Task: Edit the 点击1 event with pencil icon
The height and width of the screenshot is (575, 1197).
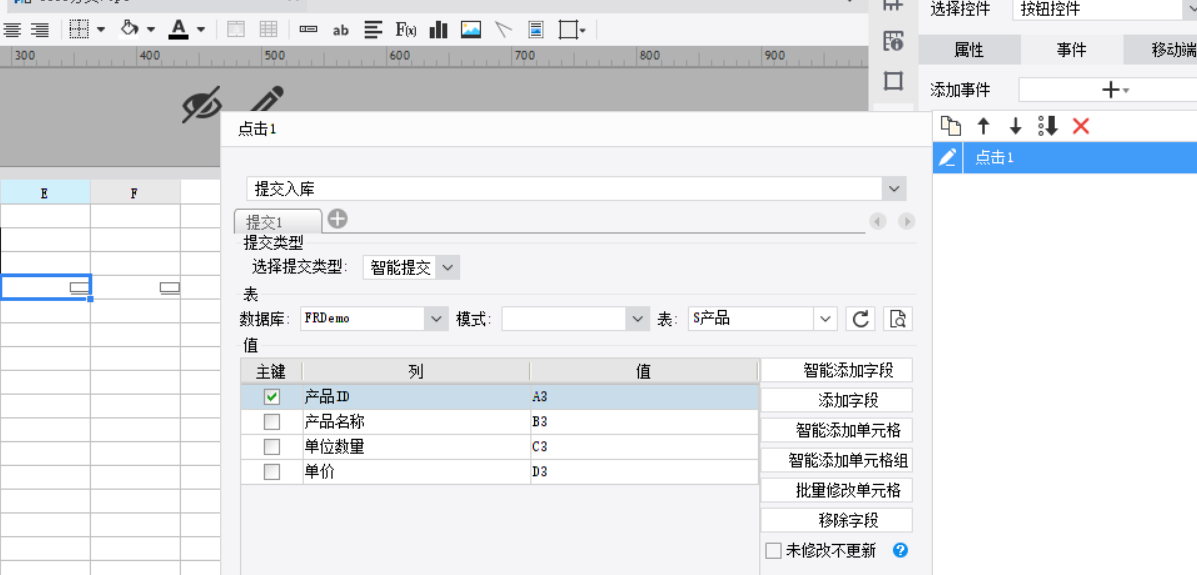Action: [947, 157]
